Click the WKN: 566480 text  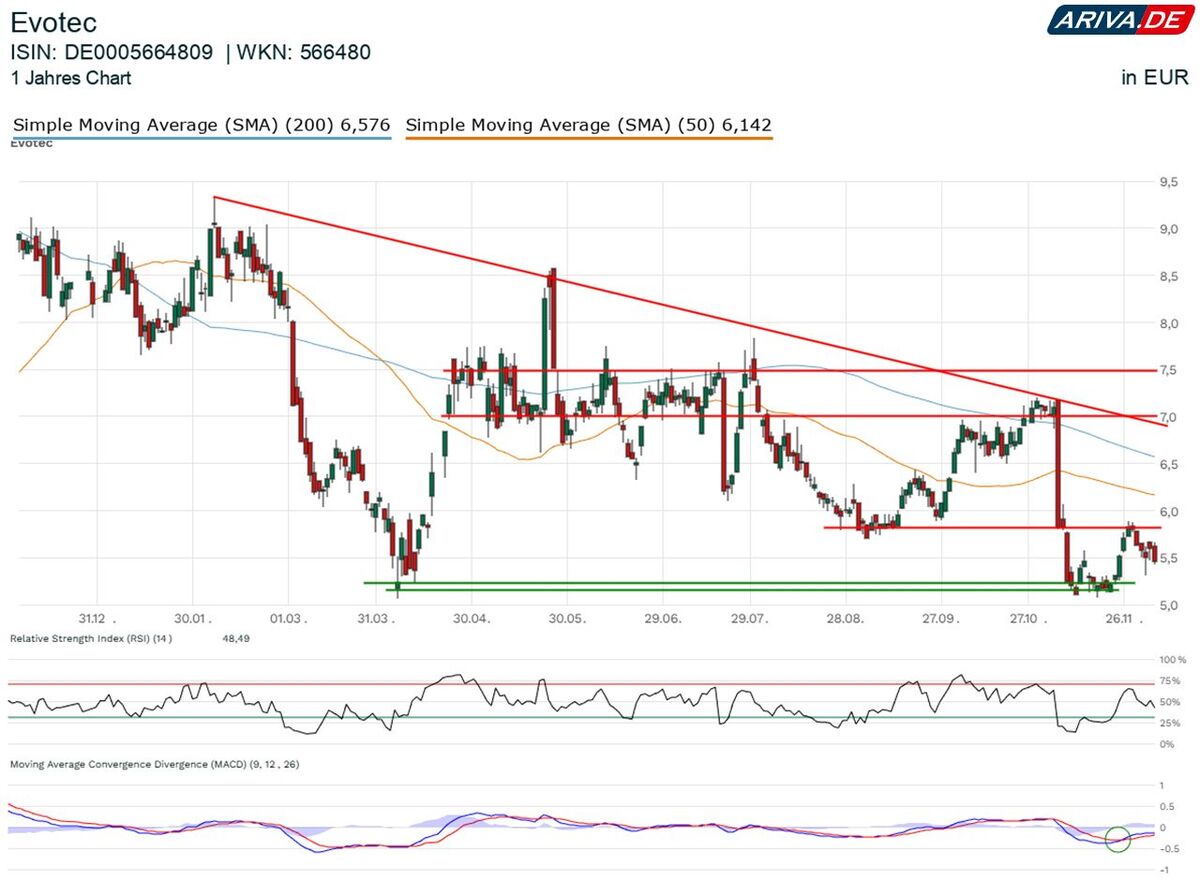304,52
